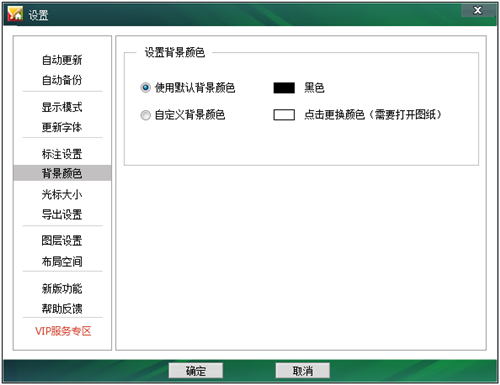Go to 更新字体 section
This screenshot has width=500, height=385.
point(62,127)
